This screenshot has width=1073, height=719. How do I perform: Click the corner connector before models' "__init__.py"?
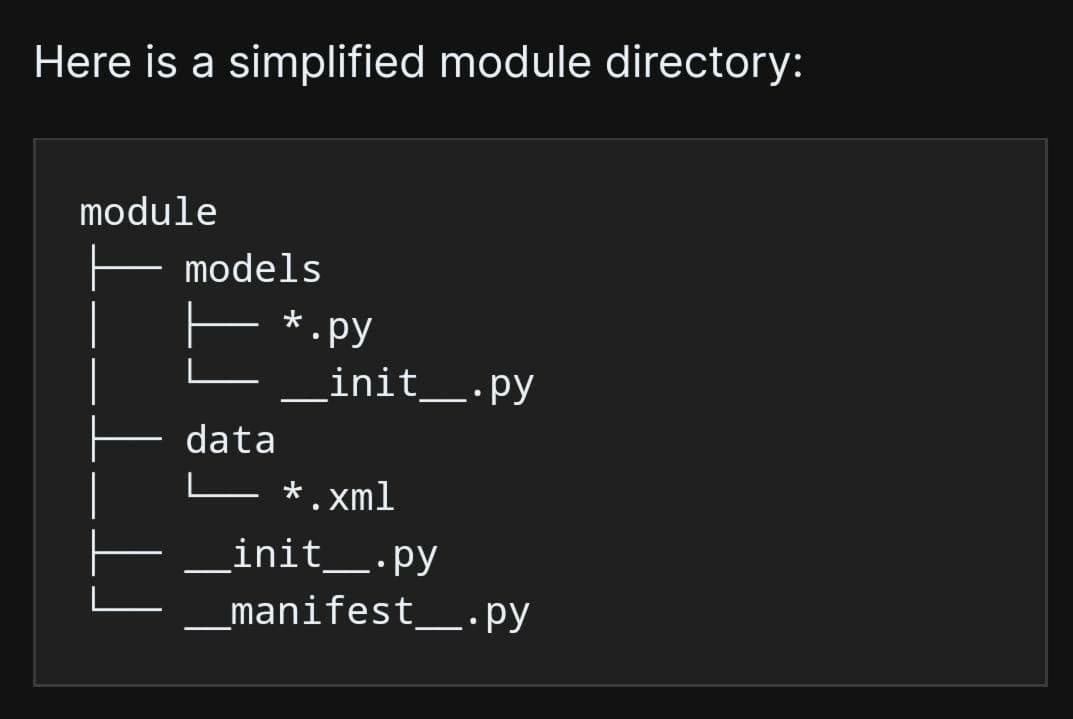[x=220, y=380]
